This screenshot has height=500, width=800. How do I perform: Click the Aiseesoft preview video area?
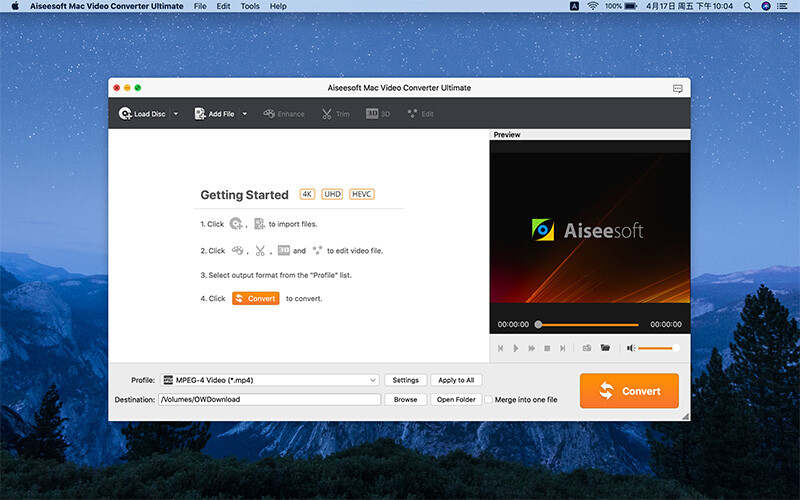tap(590, 228)
